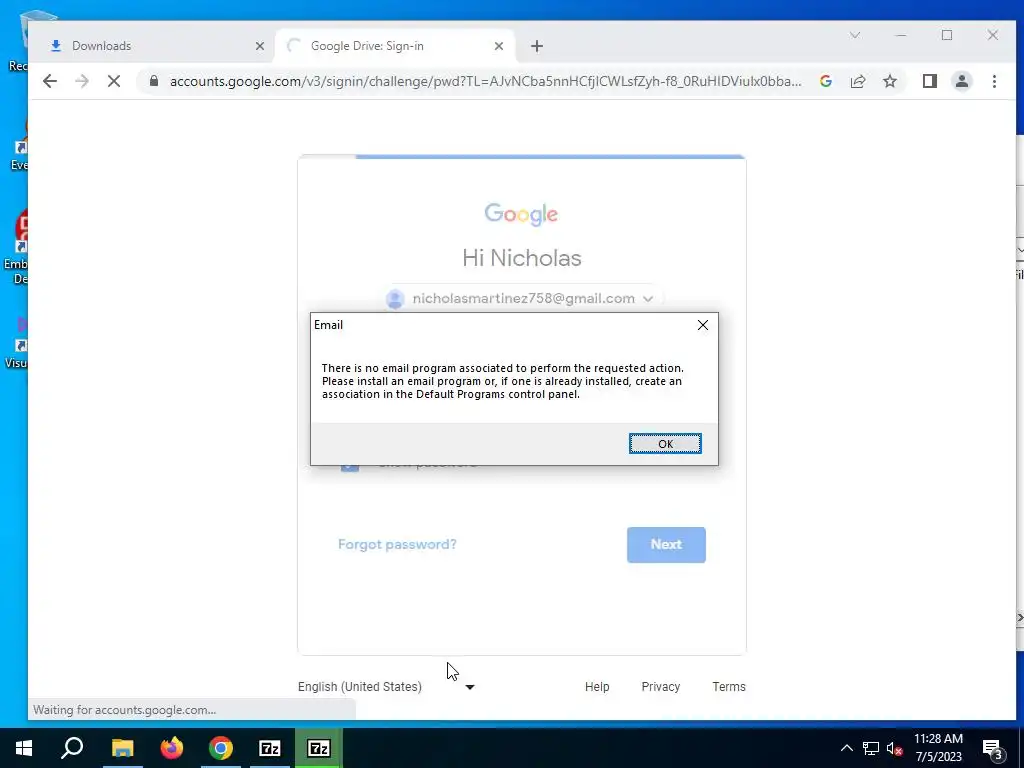Open File Explorer from taskbar
The width and height of the screenshot is (1024, 768).
point(122,748)
